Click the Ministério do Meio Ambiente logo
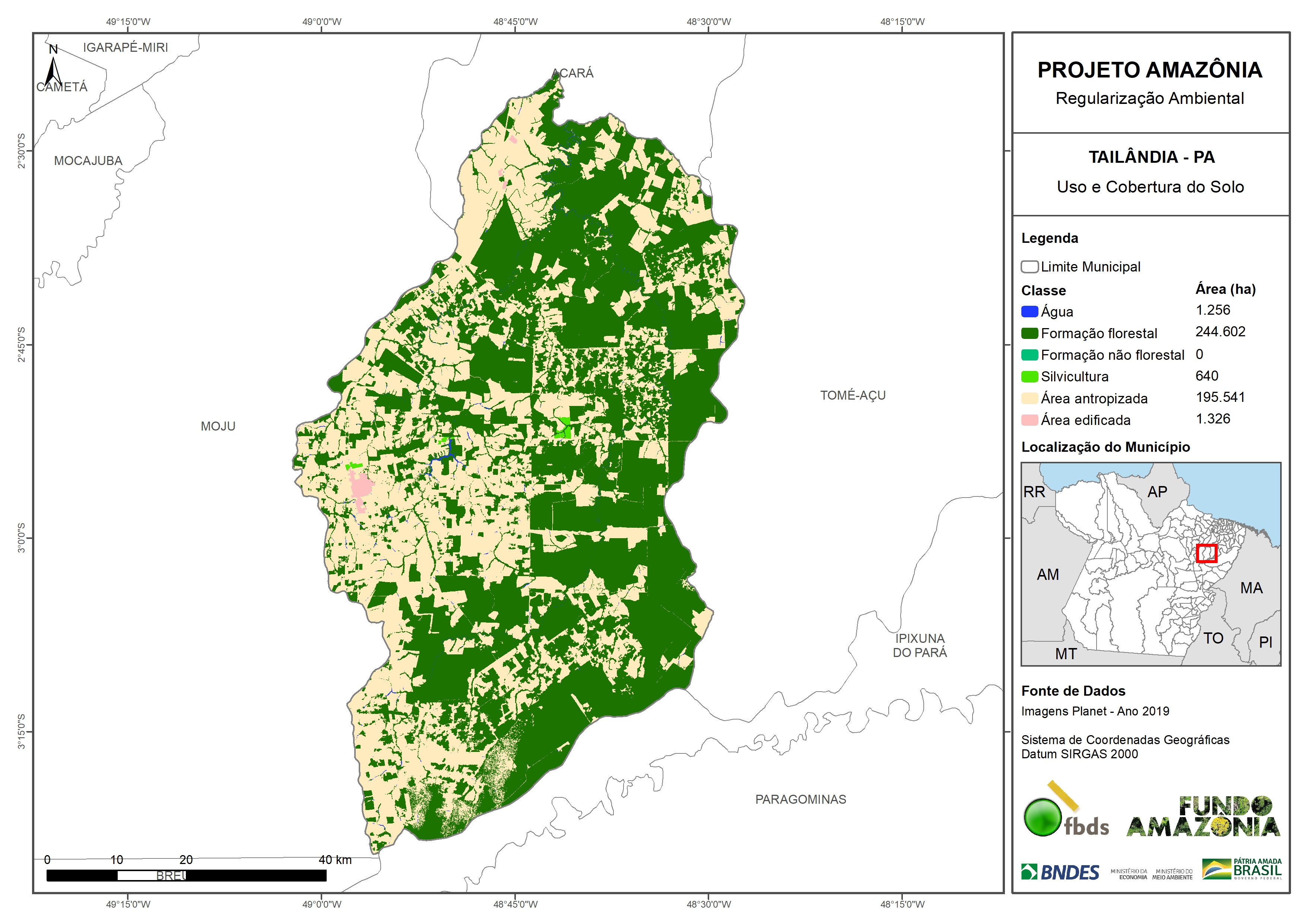The image size is (1307, 924). (1172, 874)
